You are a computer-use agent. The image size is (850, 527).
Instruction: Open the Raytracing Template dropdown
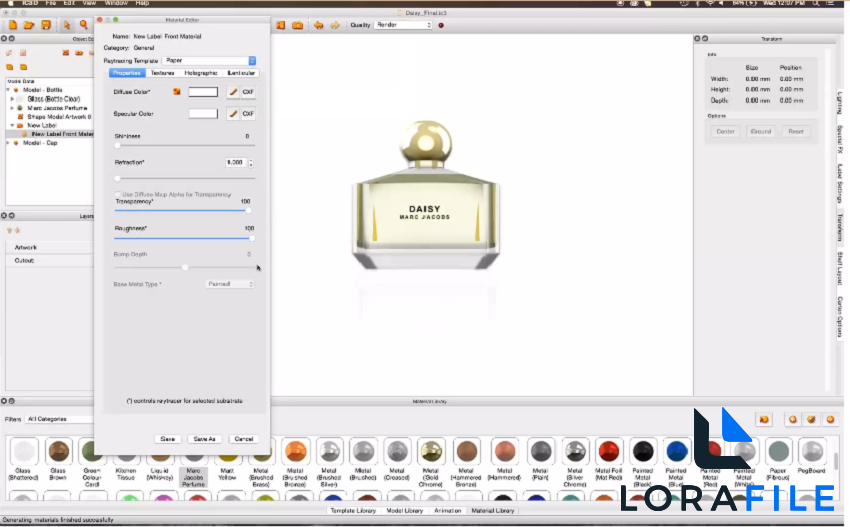209,61
